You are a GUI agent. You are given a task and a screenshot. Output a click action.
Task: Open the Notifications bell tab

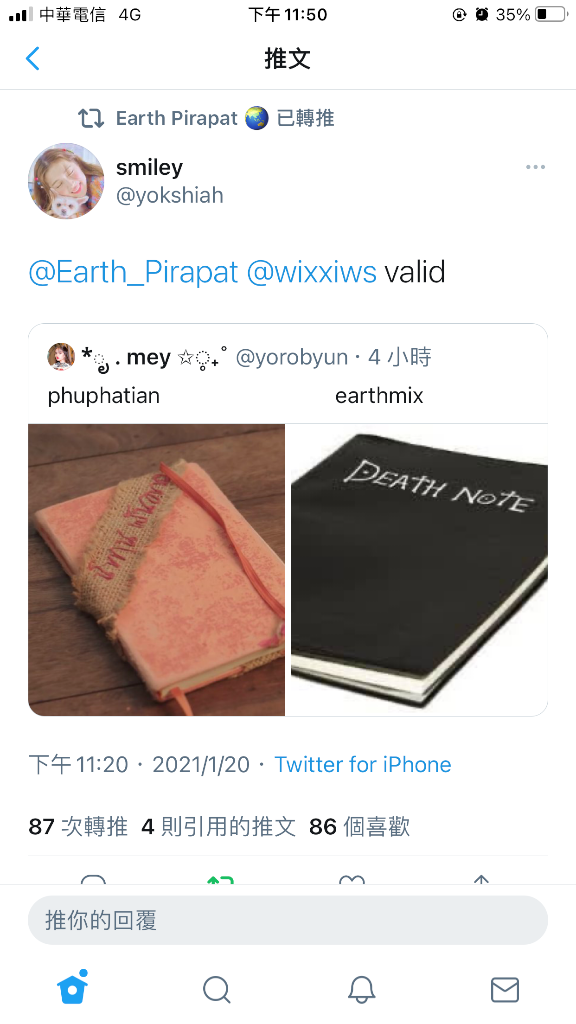tap(361, 989)
